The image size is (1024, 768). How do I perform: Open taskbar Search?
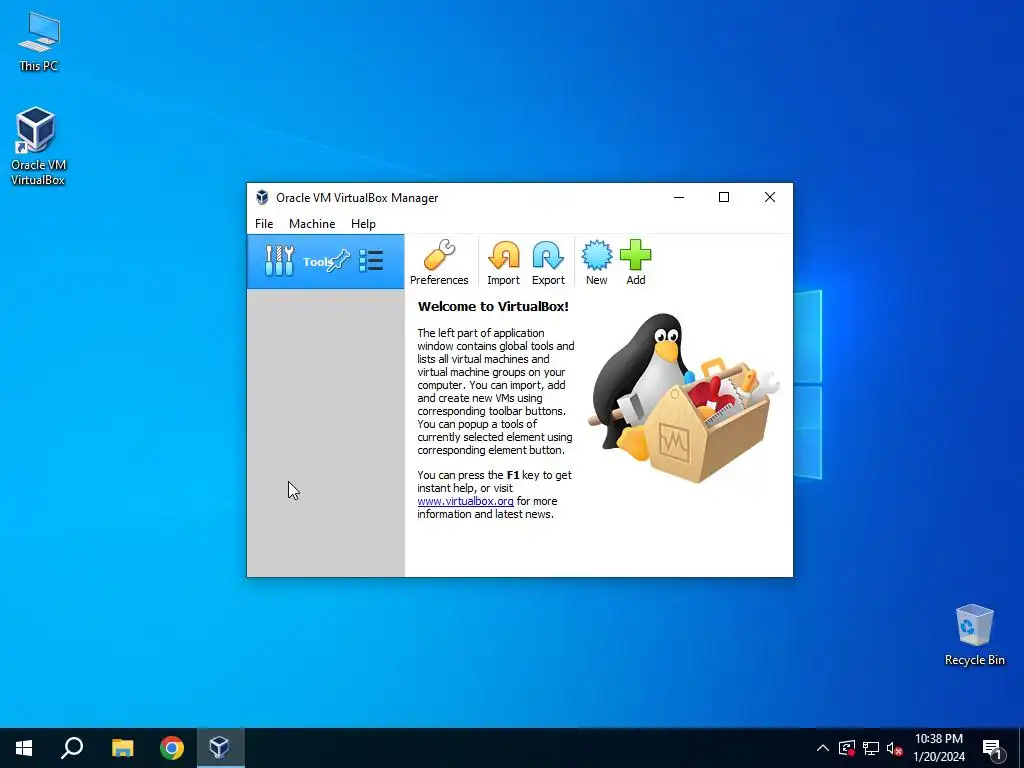click(x=72, y=748)
